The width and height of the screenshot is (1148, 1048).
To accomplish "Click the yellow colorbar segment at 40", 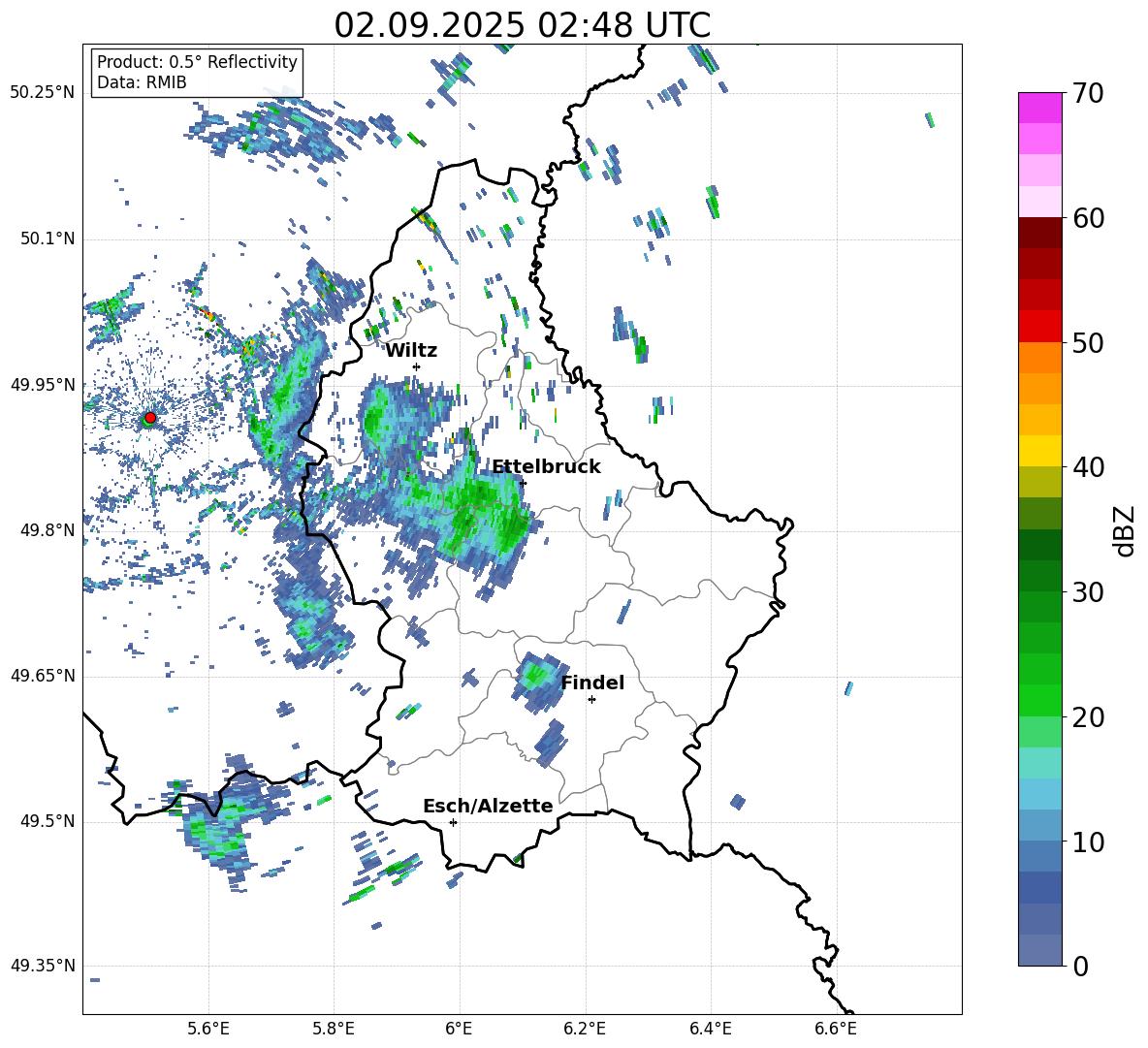I will pos(1039,452).
